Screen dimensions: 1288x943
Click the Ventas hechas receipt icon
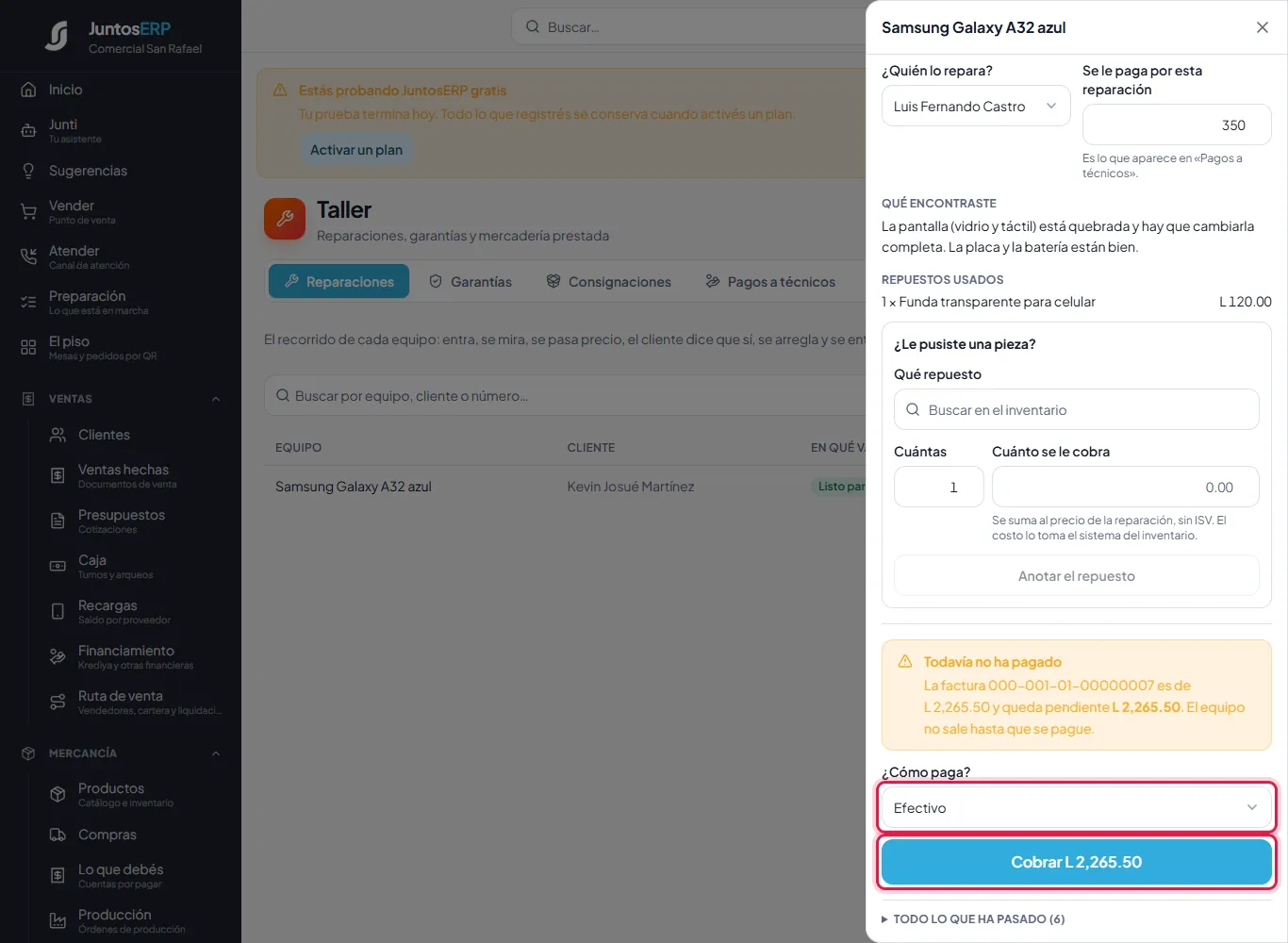click(58, 475)
